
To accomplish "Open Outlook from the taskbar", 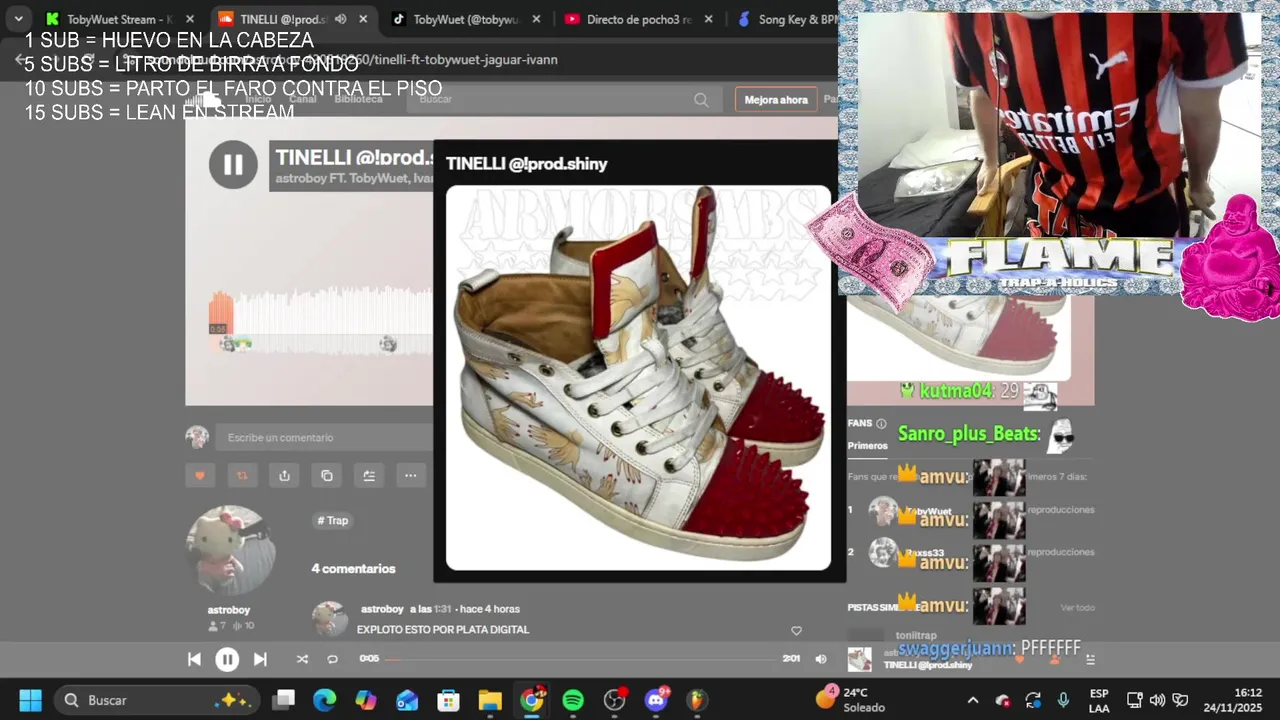I will (x=407, y=700).
